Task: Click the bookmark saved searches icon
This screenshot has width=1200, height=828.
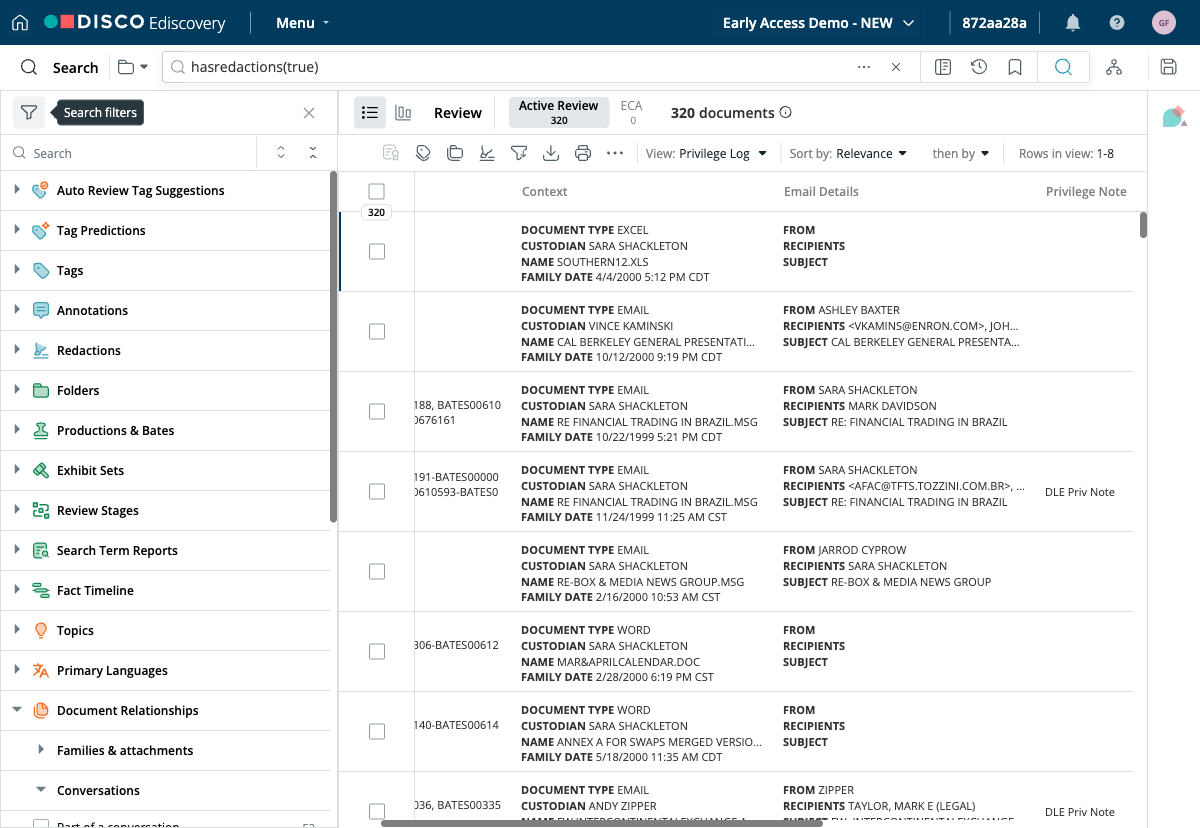Action: click(x=1015, y=67)
